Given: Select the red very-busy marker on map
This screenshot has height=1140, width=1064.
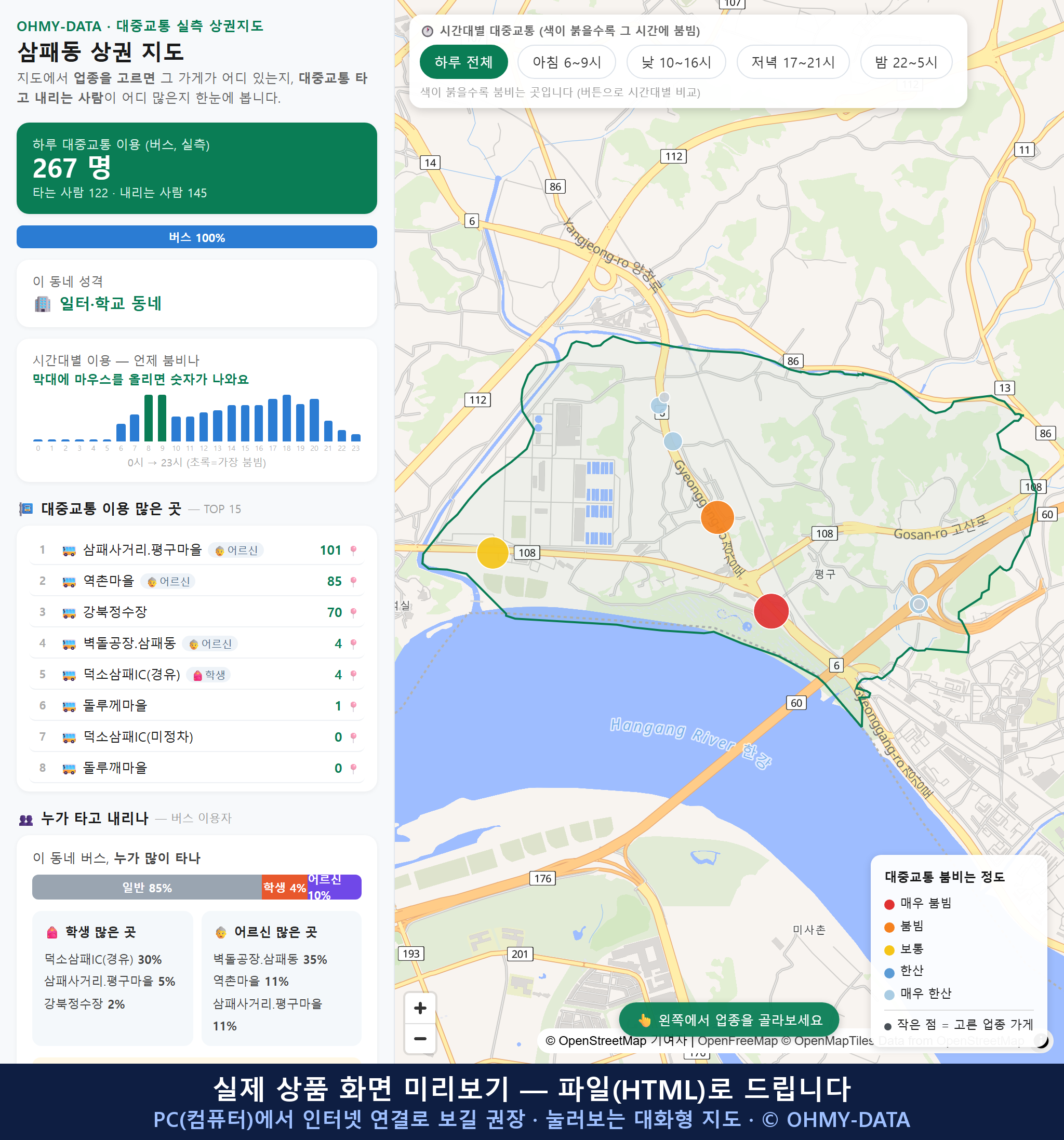Looking at the screenshot, I should [x=771, y=611].
